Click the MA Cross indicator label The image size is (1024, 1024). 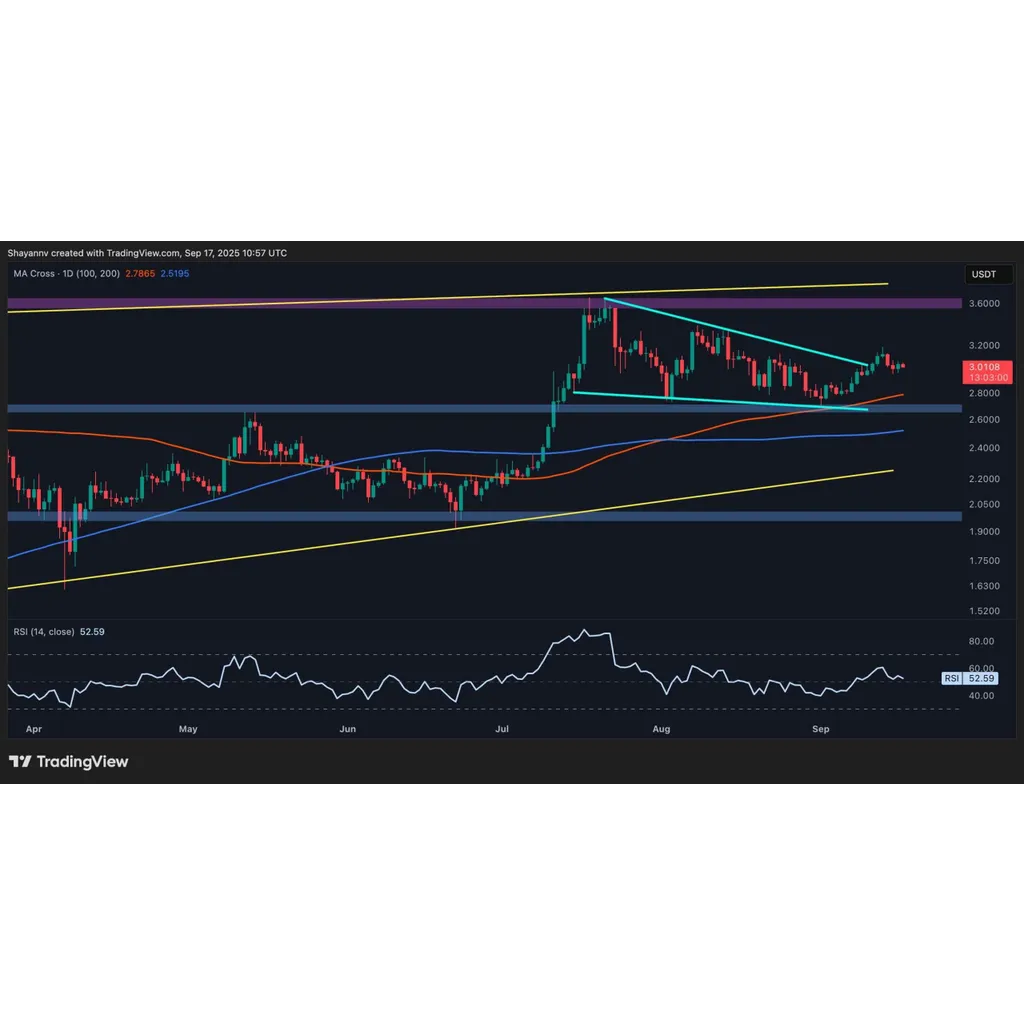(x=67, y=274)
